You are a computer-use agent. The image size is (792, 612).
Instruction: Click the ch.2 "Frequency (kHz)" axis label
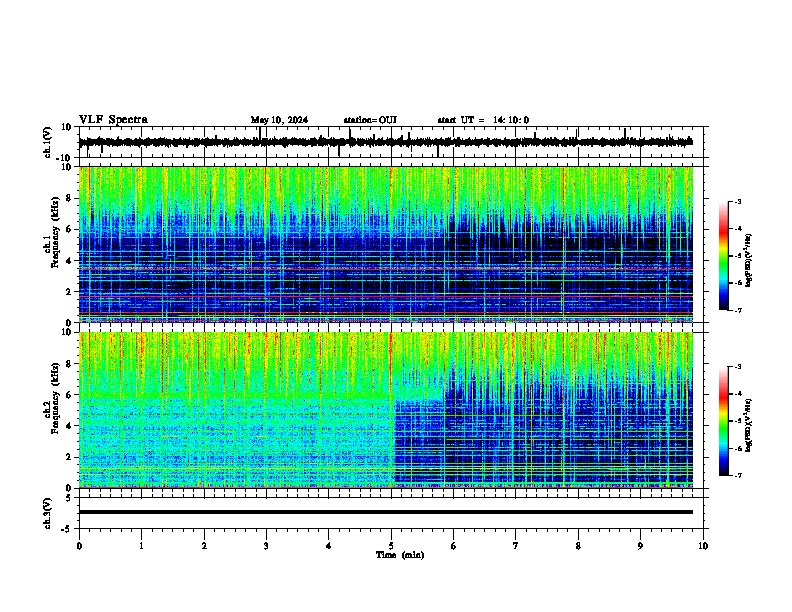pyautogui.click(x=55, y=398)
